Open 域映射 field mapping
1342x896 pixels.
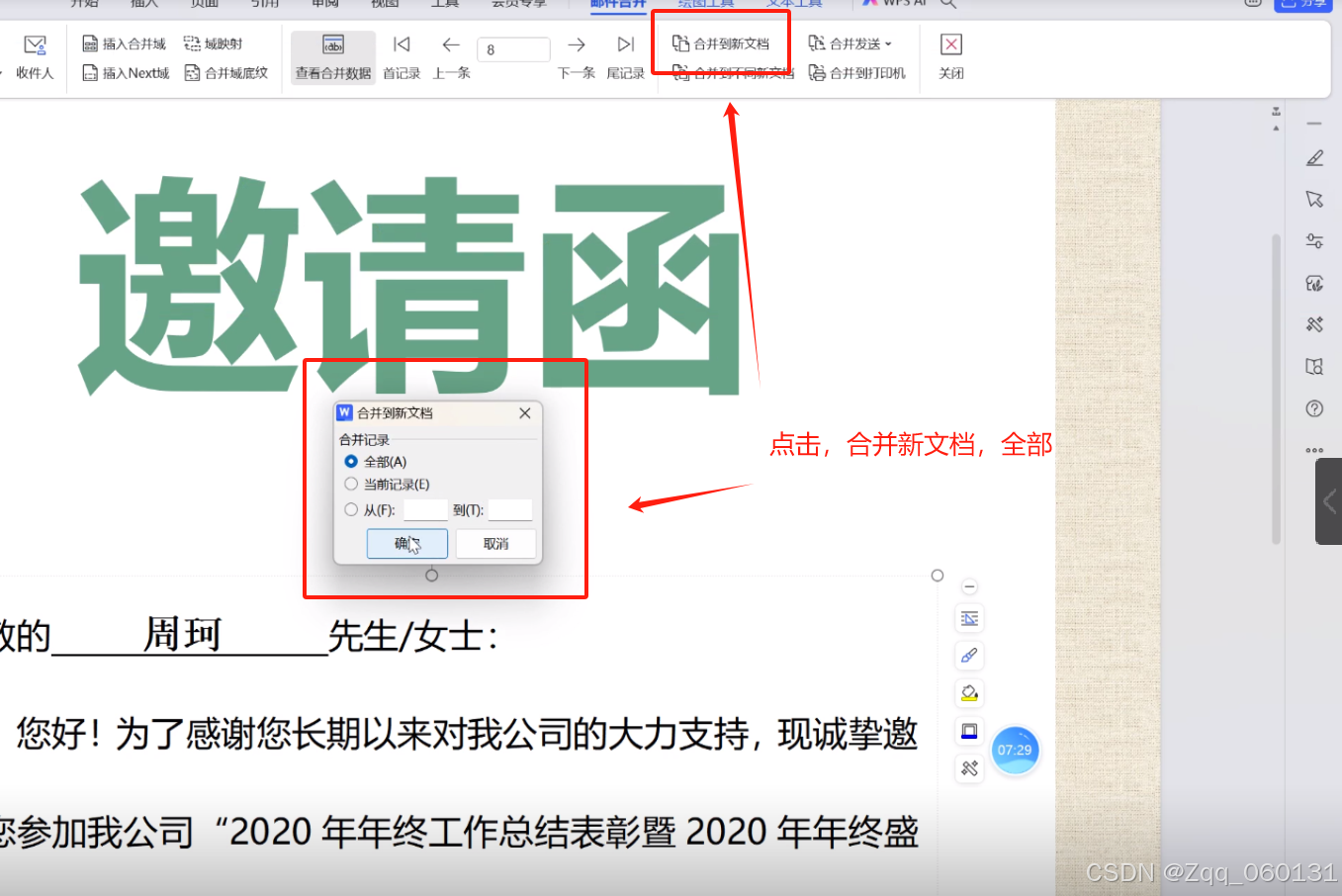[x=213, y=44]
